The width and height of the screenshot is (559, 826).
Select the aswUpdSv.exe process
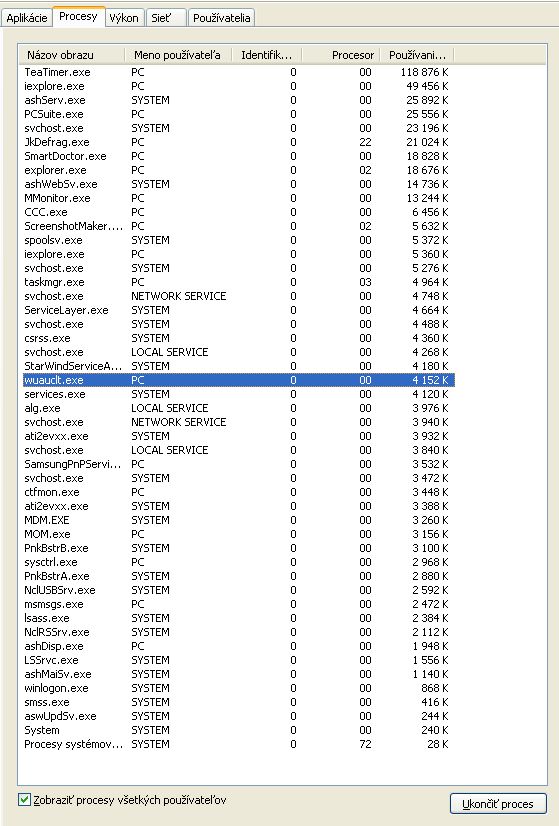(x=239, y=716)
